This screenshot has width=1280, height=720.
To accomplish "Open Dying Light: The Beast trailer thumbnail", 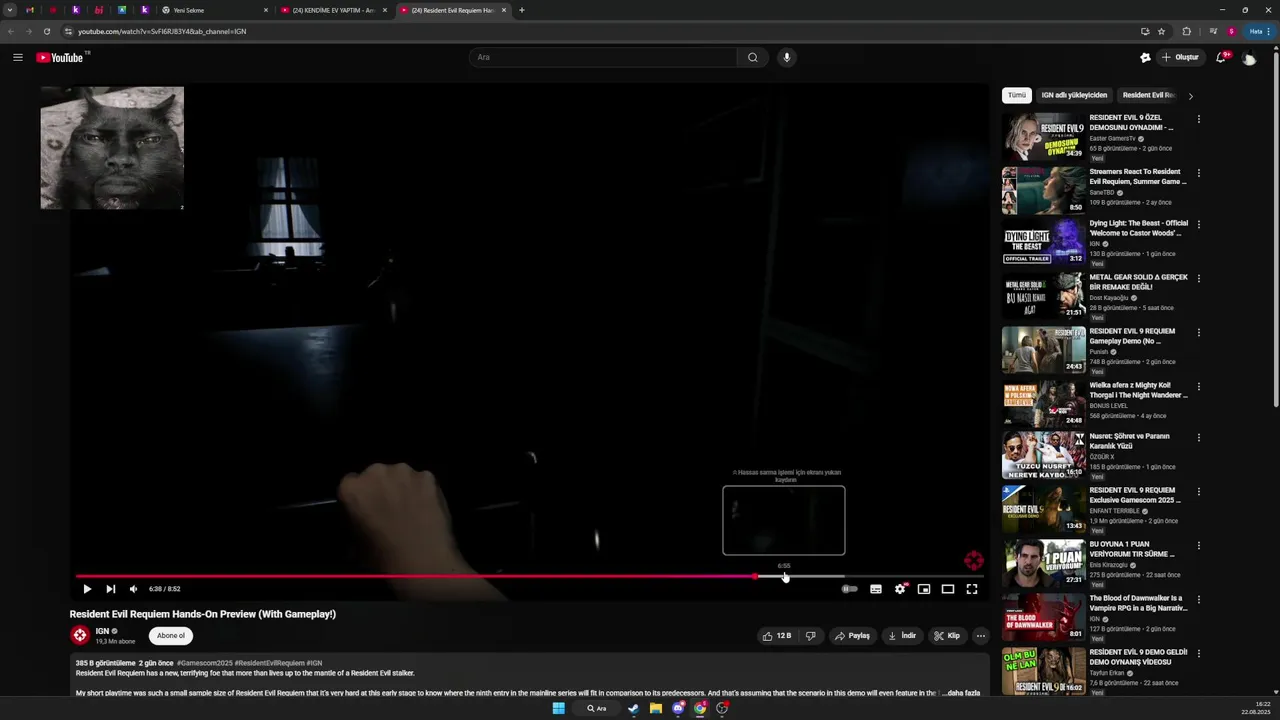I will [1043, 242].
